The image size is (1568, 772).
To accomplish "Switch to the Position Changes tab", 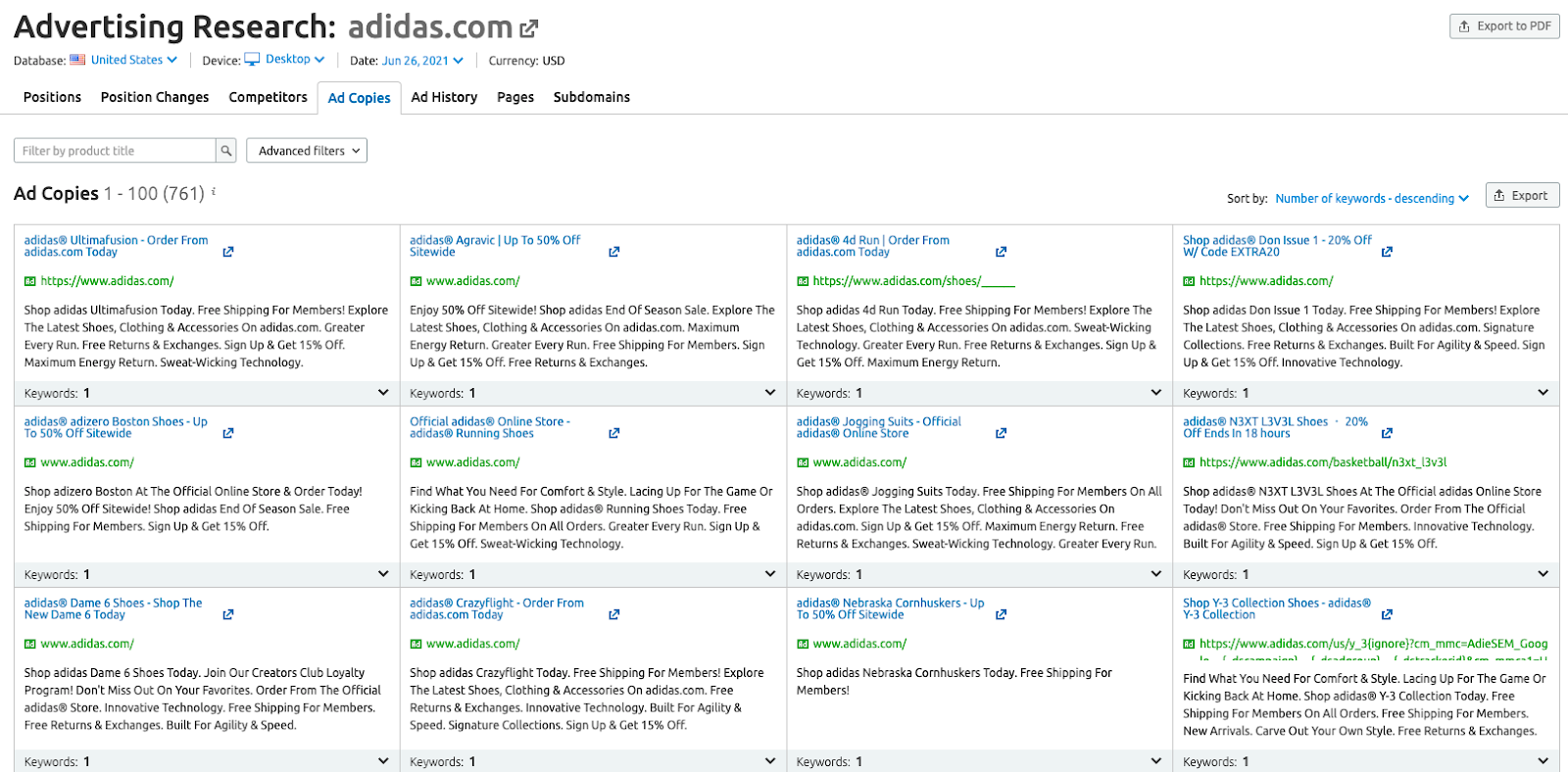I will pyautogui.click(x=155, y=97).
